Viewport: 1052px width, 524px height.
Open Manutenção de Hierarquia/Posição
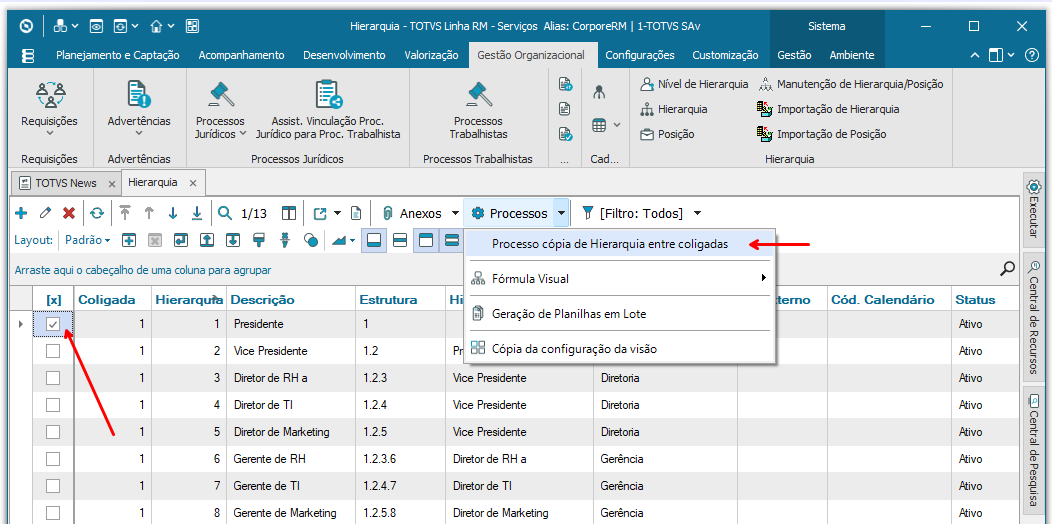[851, 84]
